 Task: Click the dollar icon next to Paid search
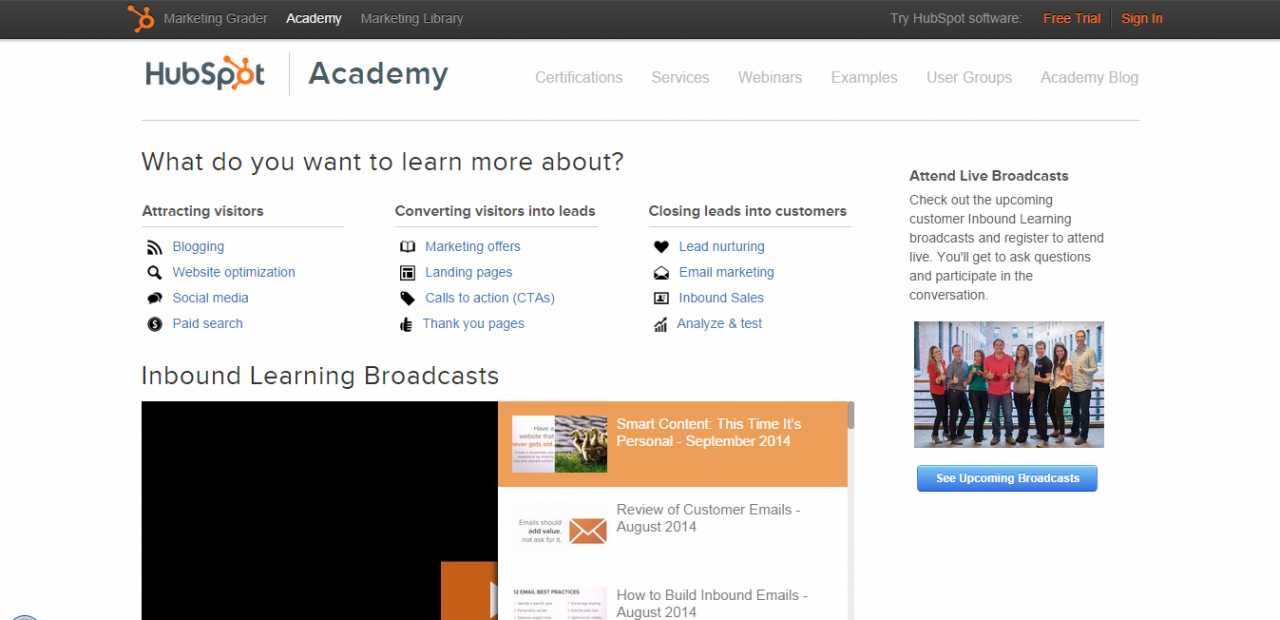click(154, 323)
